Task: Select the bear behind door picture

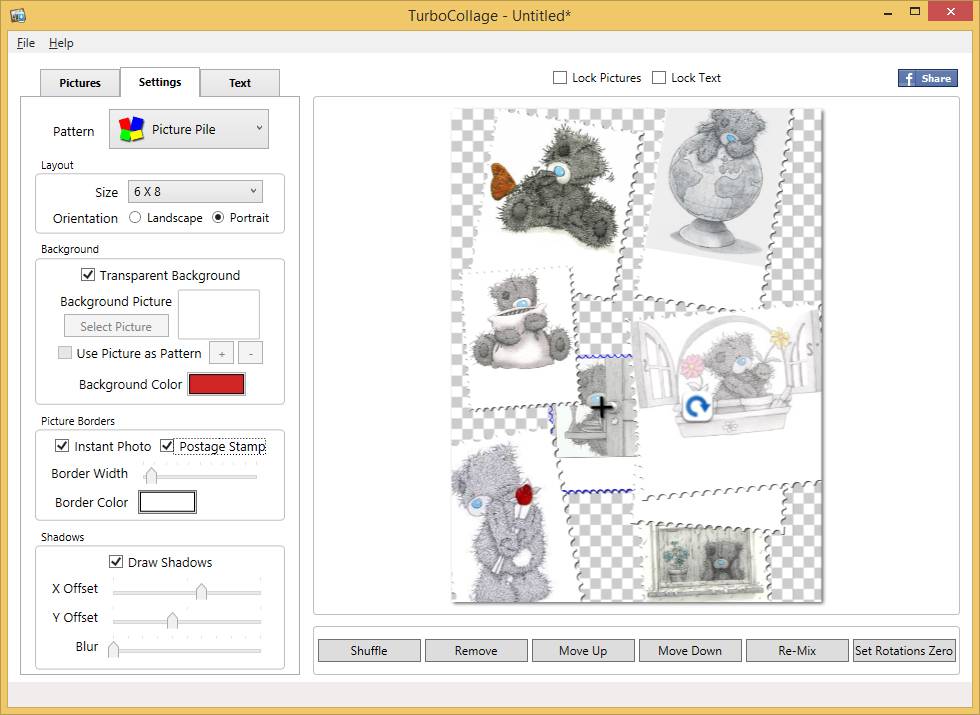Action: [597, 425]
